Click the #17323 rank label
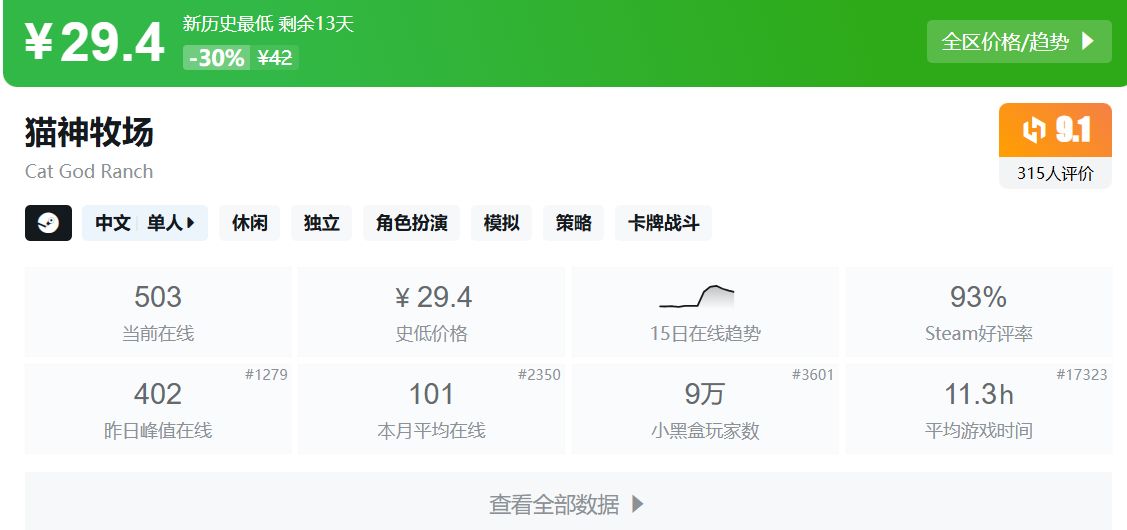Screen dimensions: 1127x530 point(1082,375)
